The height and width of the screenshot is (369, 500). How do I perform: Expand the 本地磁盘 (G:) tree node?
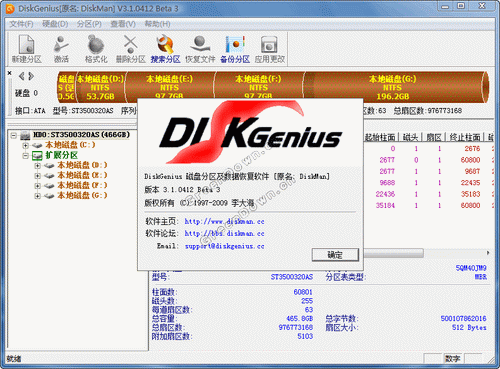37,196
